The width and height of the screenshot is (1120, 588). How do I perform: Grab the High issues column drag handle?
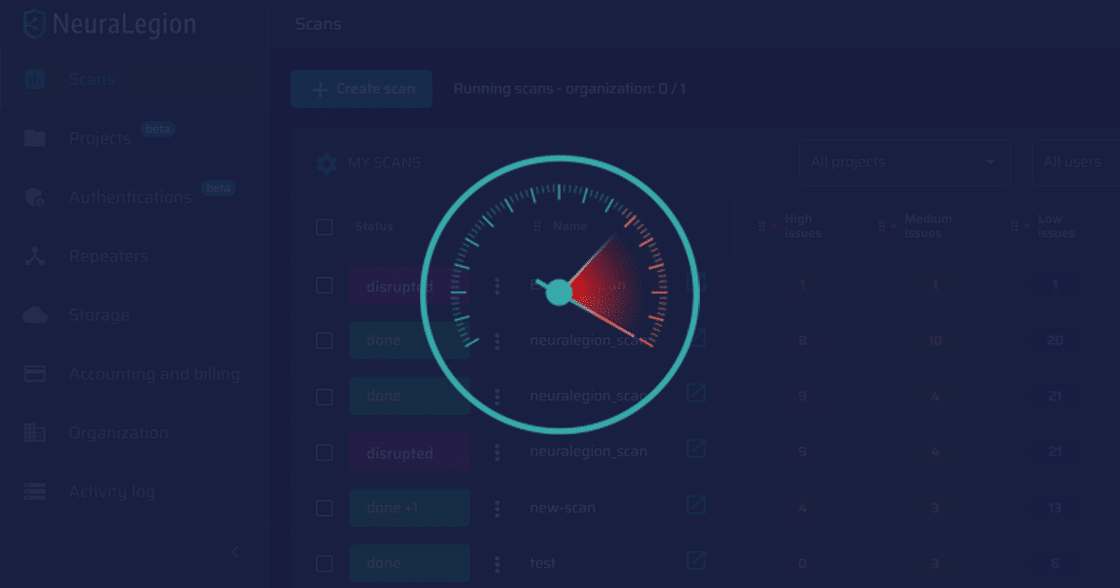point(761,226)
